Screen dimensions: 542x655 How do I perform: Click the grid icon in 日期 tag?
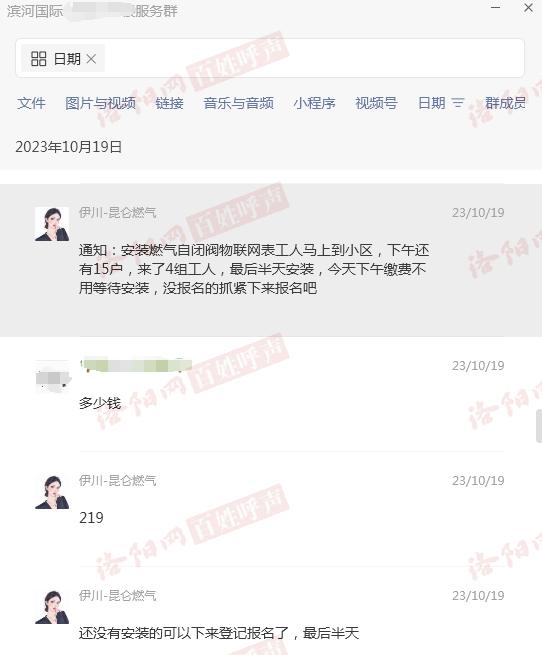(x=38, y=59)
